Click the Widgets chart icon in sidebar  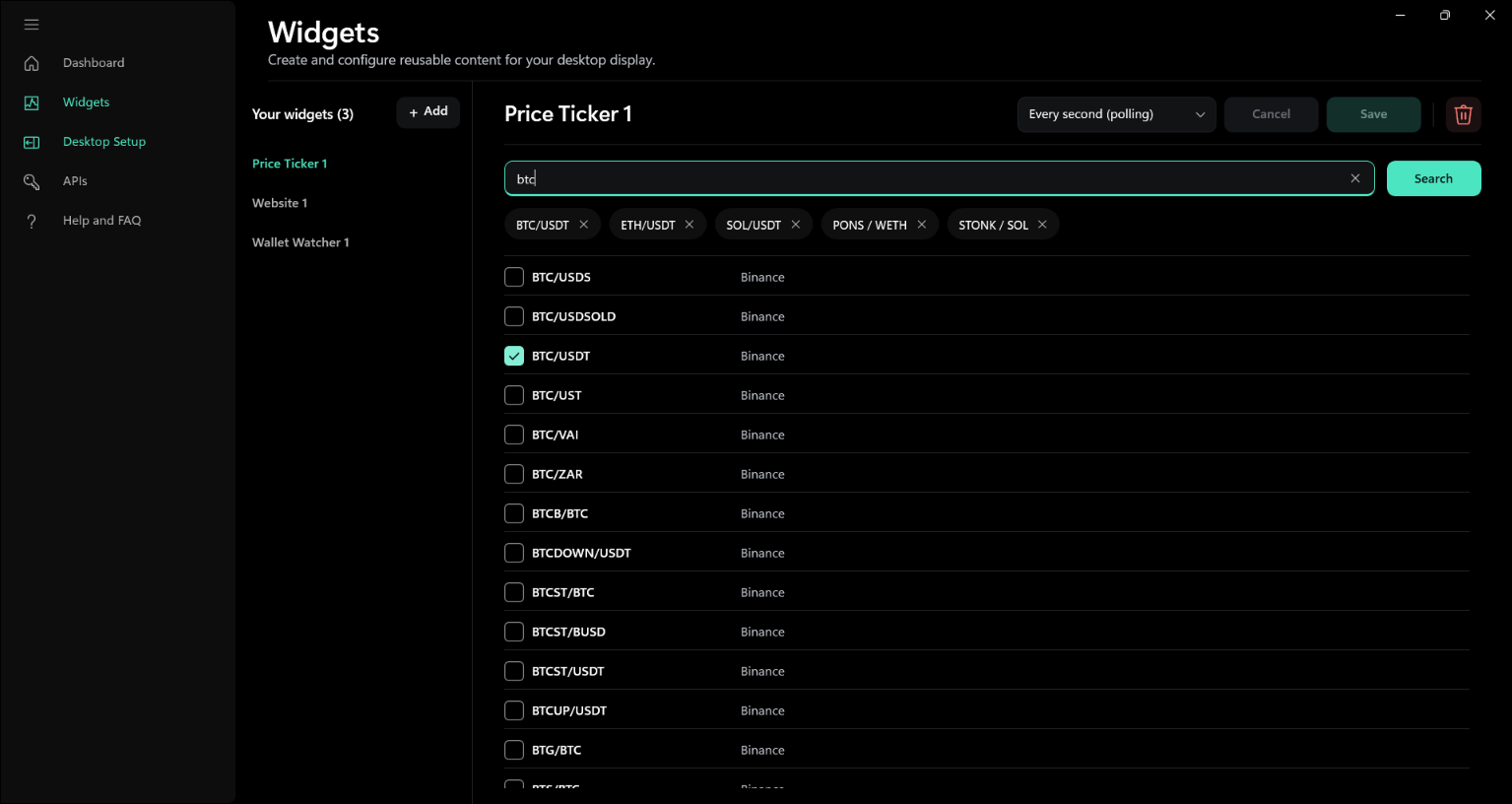pyautogui.click(x=32, y=102)
